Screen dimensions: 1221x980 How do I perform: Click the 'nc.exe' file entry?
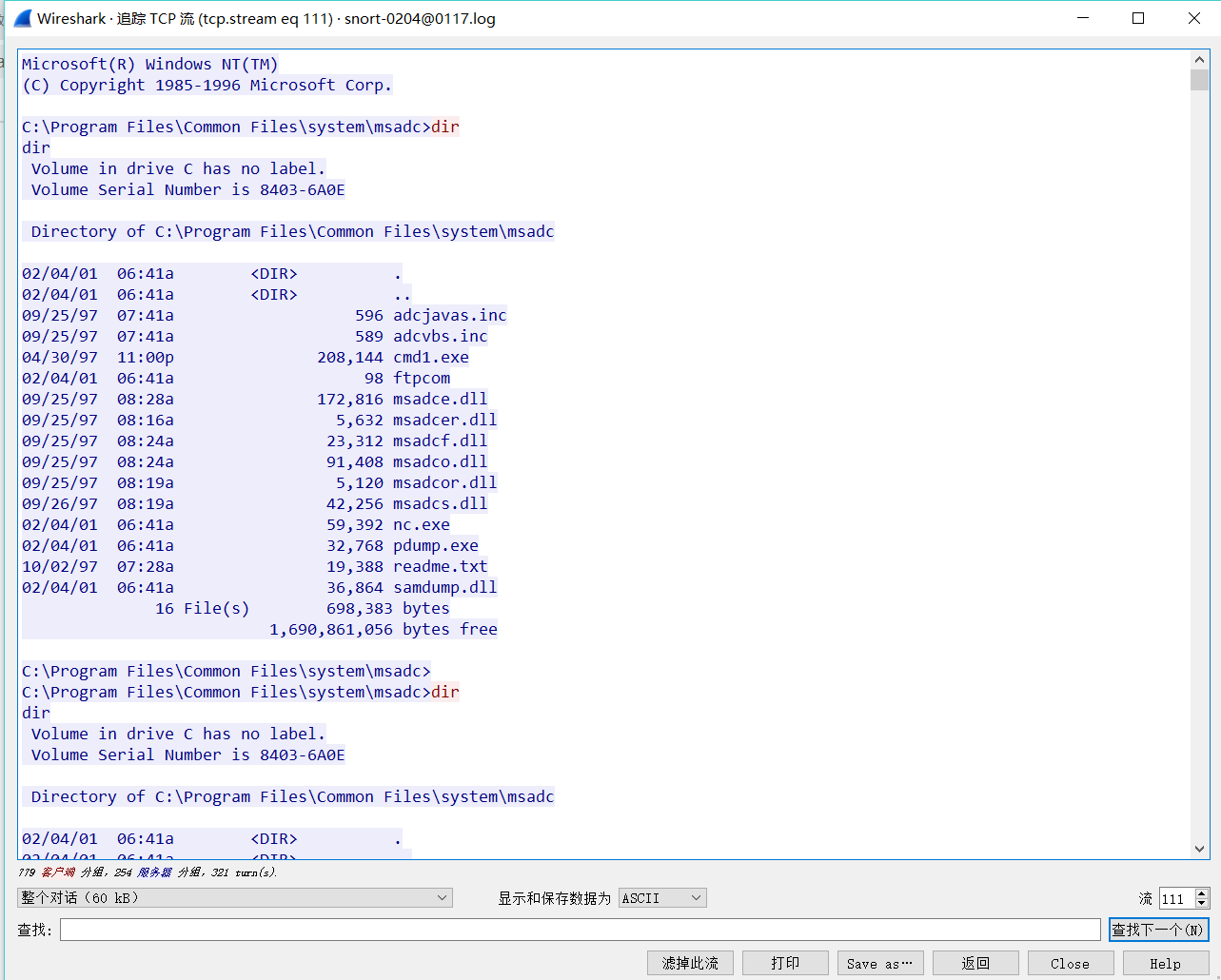[x=422, y=524]
